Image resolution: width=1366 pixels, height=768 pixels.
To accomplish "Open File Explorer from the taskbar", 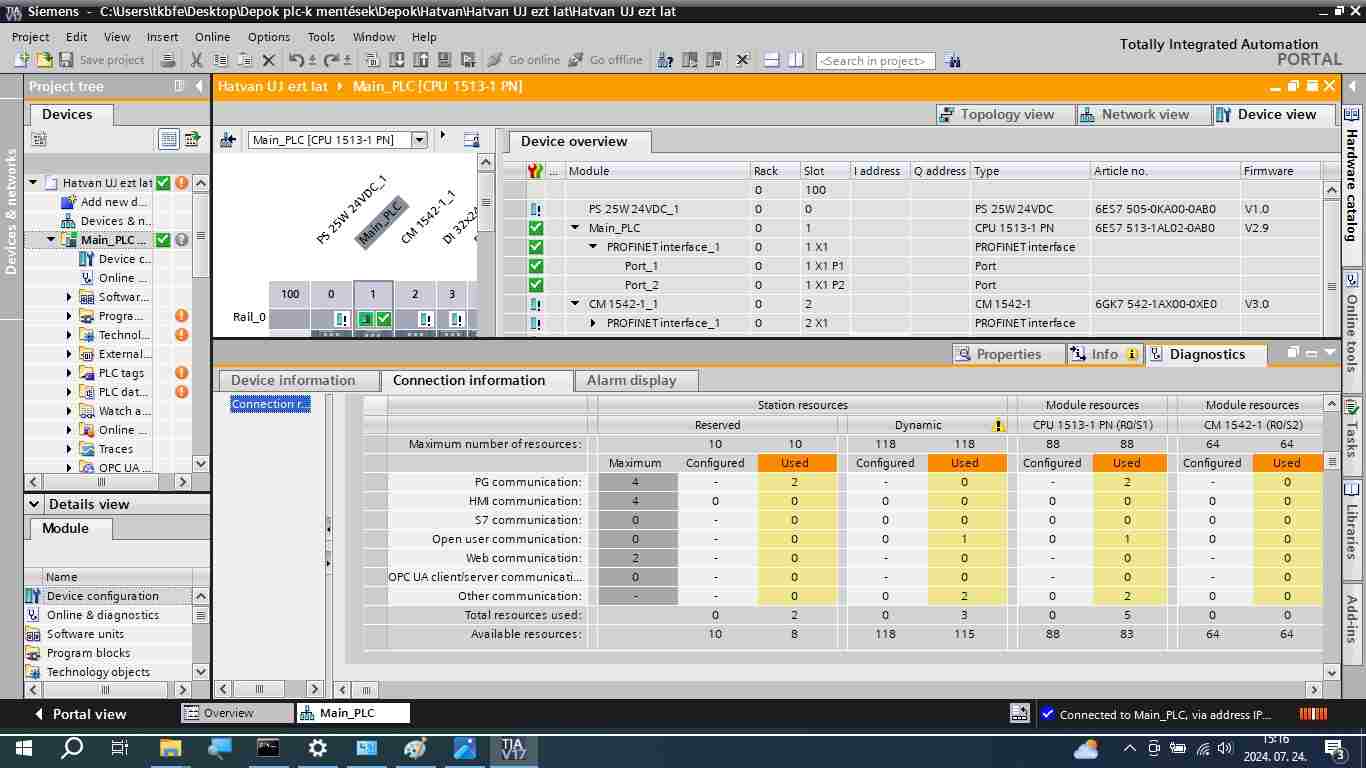I will [170, 747].
